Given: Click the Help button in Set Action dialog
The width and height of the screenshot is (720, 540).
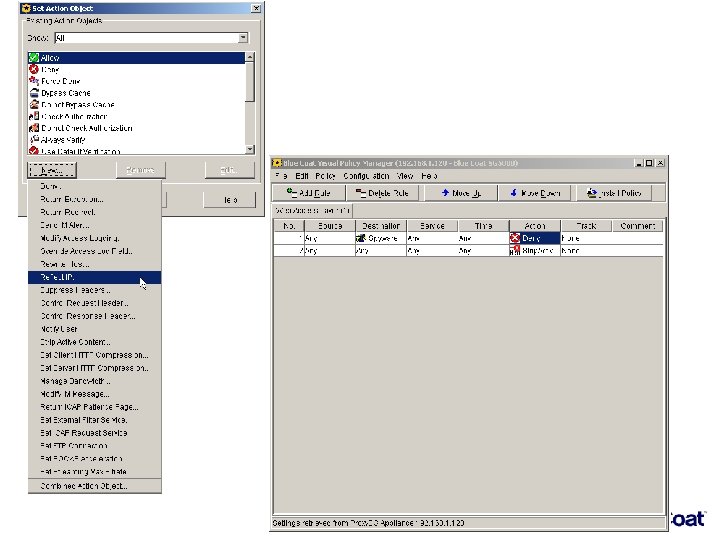Looking at the screenshot, I should [x=230, y=200].
